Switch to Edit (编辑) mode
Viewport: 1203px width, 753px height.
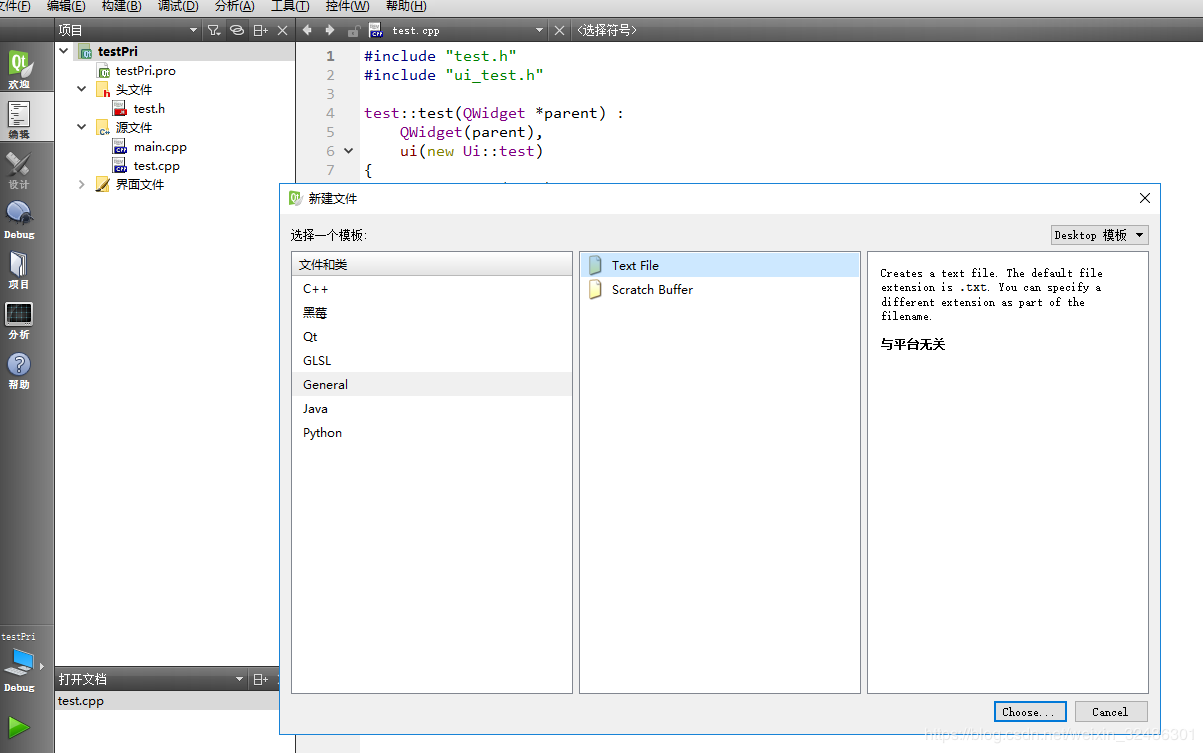coord(19,119)
